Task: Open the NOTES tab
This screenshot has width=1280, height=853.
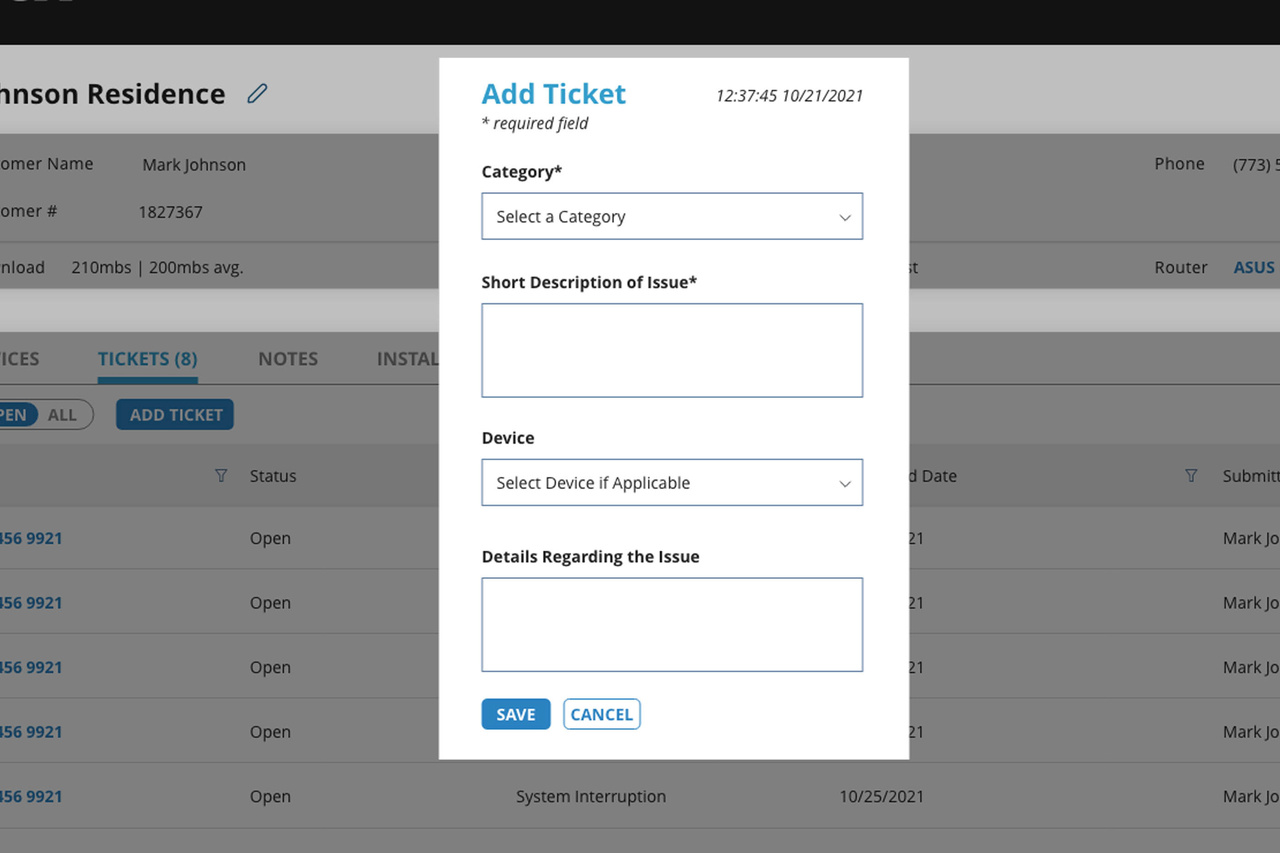Action: tap(288, 359)
